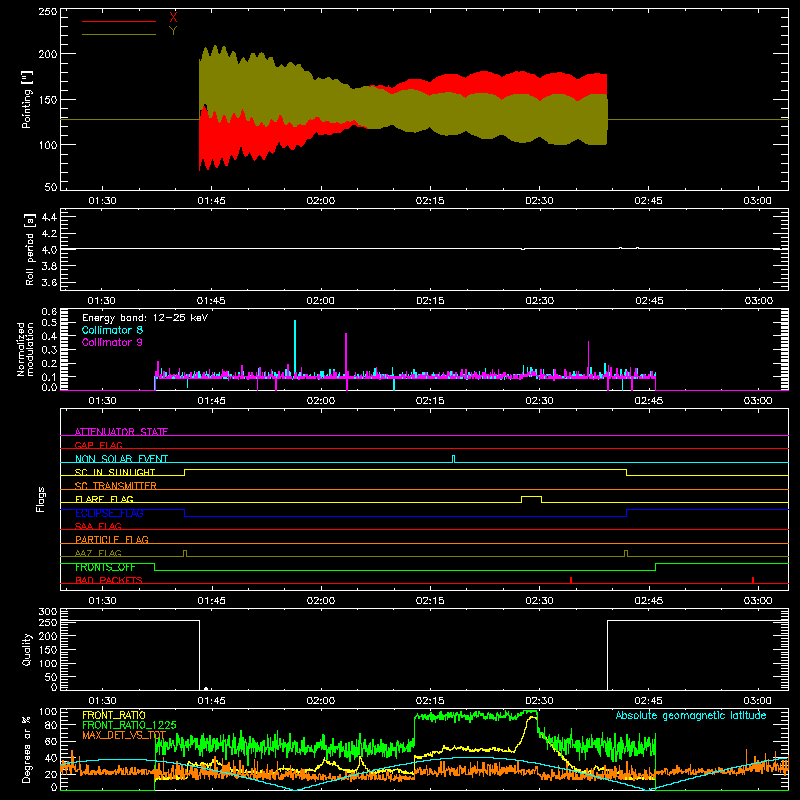This screenshot has height=800, width=800.
Task: Click the quality rise edge near 02:39
Action: pyautogui.click(x=607, y=655)
